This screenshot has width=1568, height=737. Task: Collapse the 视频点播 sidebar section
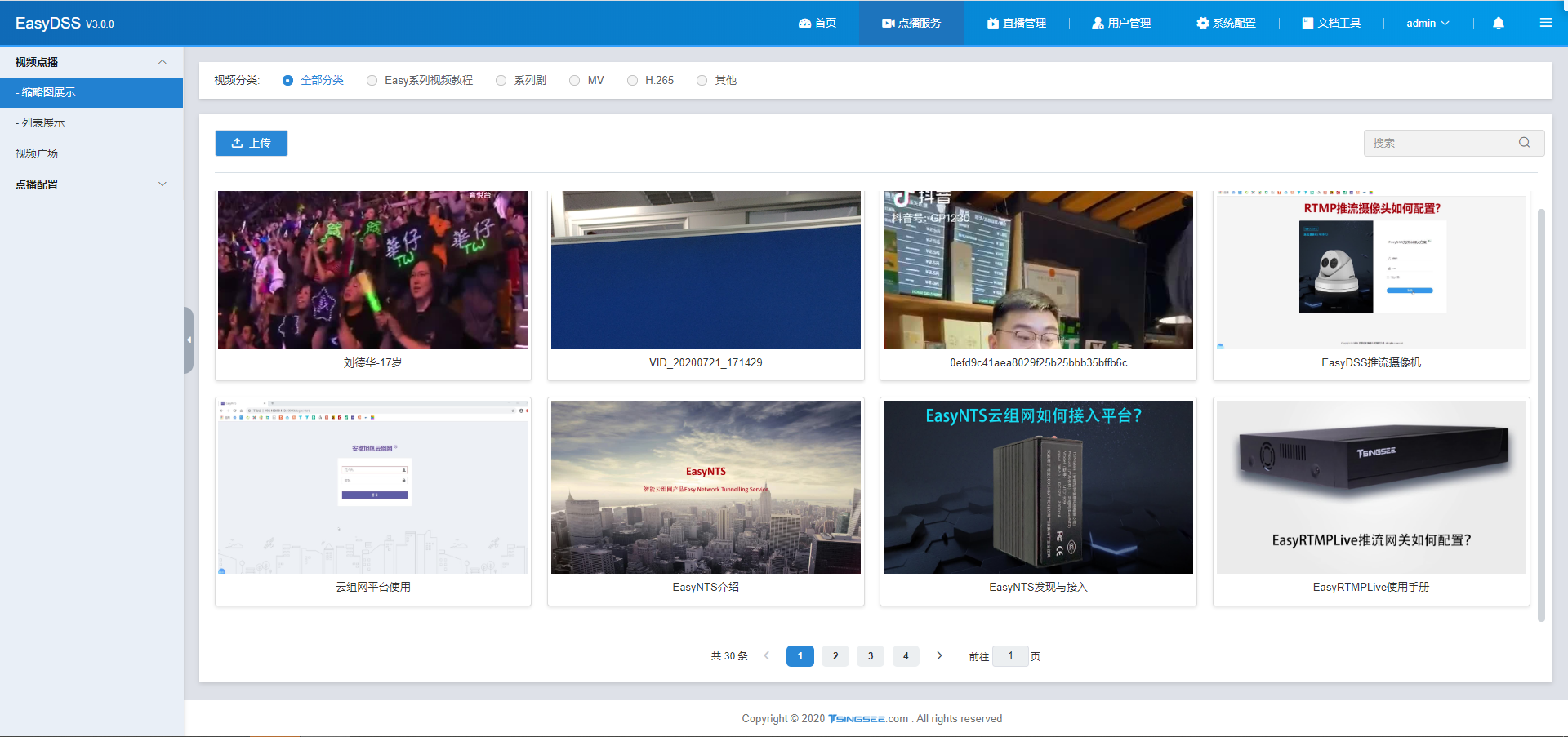pyautogui.click(x=91, y=62)
